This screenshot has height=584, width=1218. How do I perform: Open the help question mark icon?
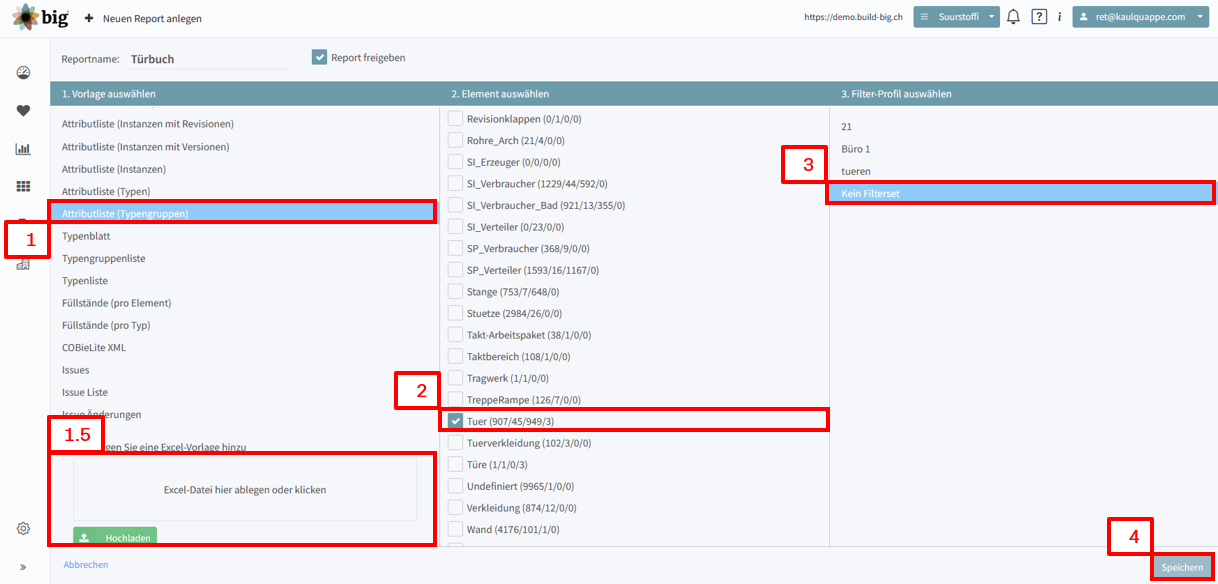1039,17
